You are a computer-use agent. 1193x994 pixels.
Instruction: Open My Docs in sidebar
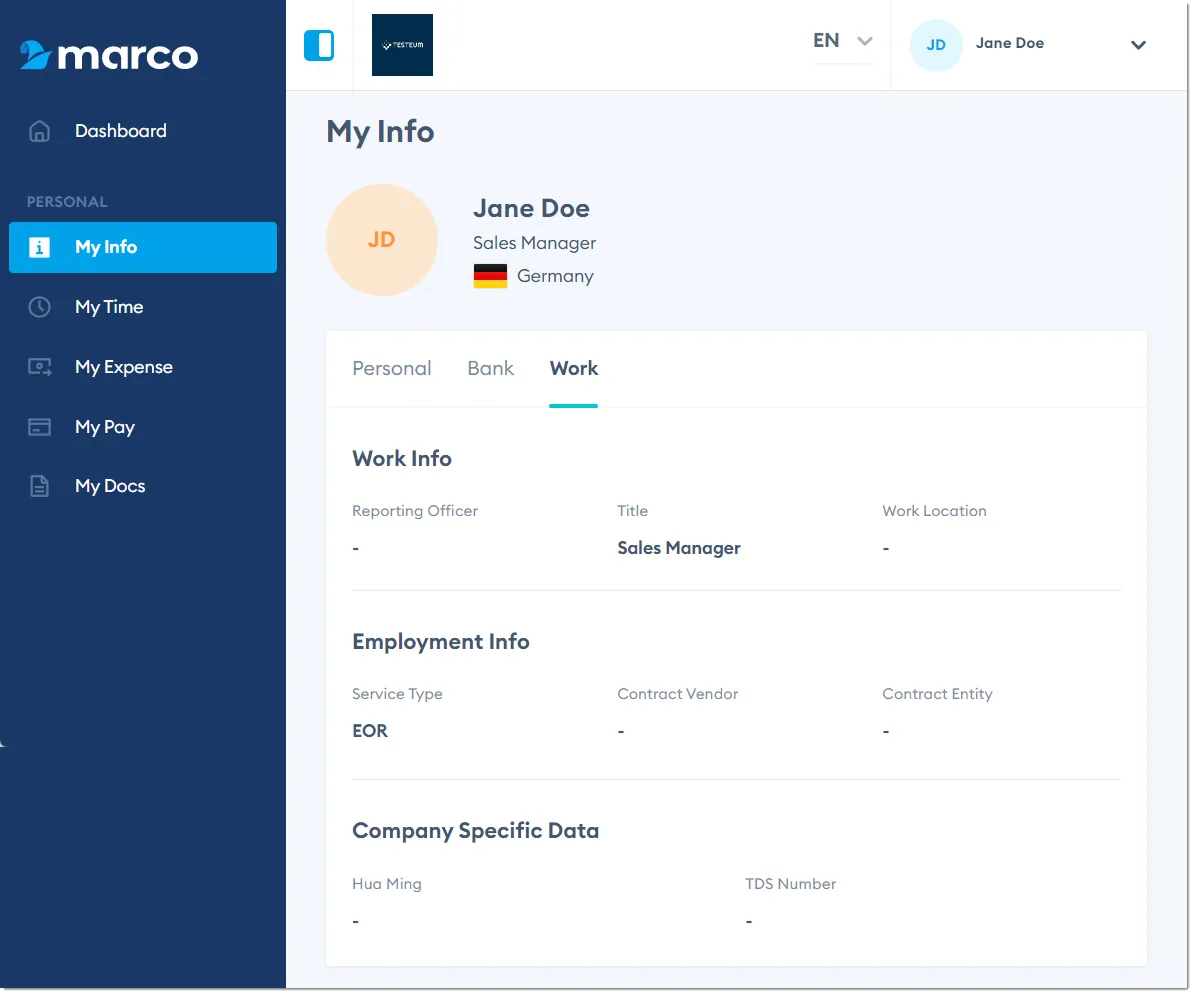143,486
